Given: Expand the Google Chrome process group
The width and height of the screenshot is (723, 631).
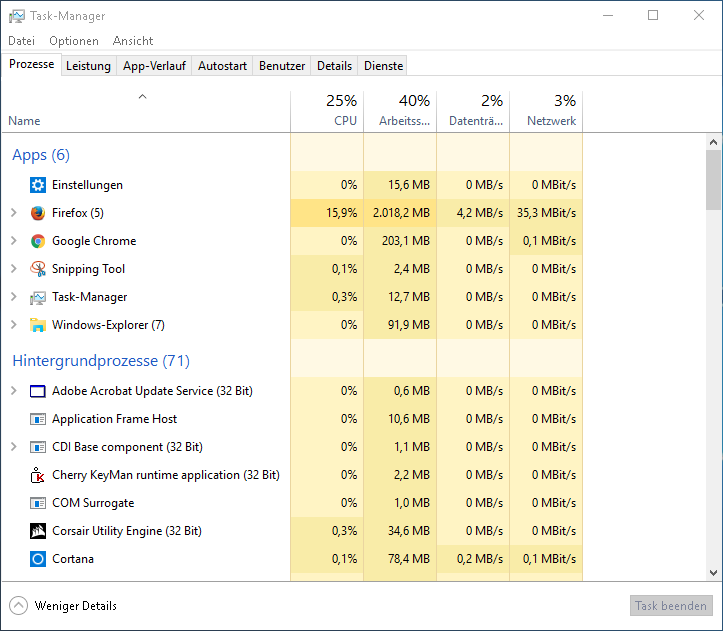Looking at the screenshot, I should coord(14,241).
